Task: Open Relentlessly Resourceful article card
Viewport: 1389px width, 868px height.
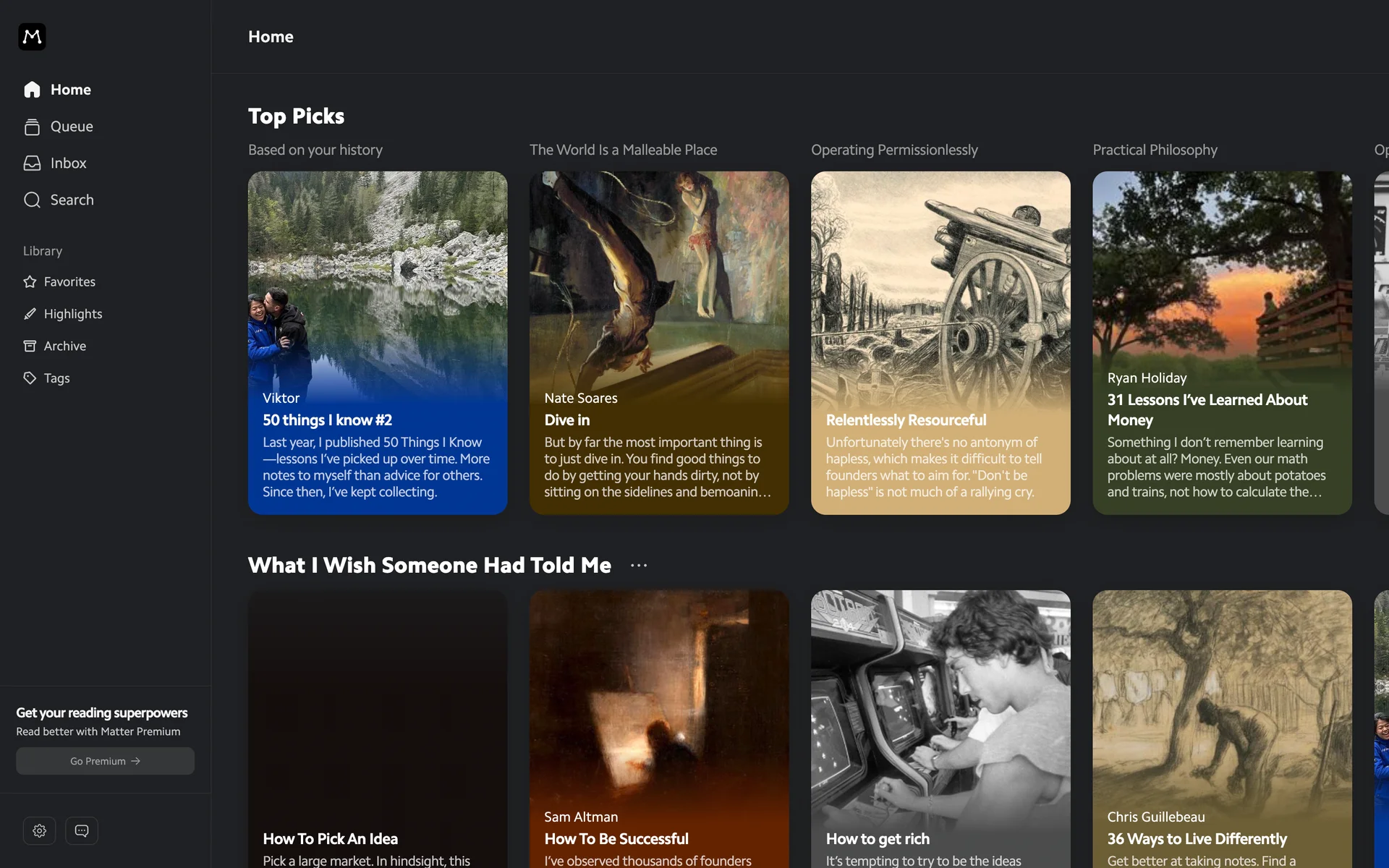Action: click(x=940, y=343)
